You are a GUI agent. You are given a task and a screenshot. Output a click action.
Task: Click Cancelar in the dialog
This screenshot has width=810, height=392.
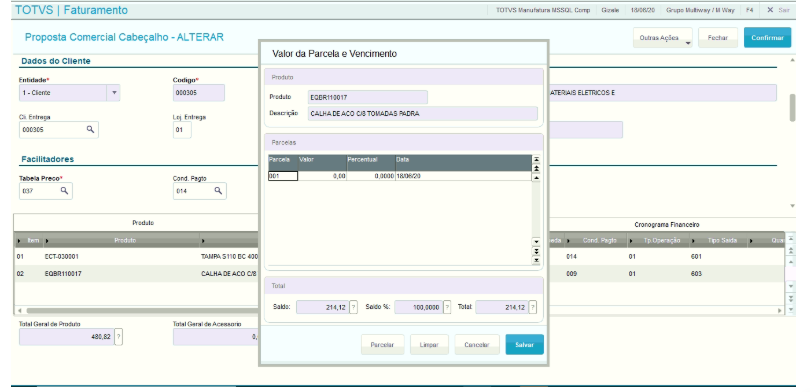pyautogui.click(x=476, y=344)
